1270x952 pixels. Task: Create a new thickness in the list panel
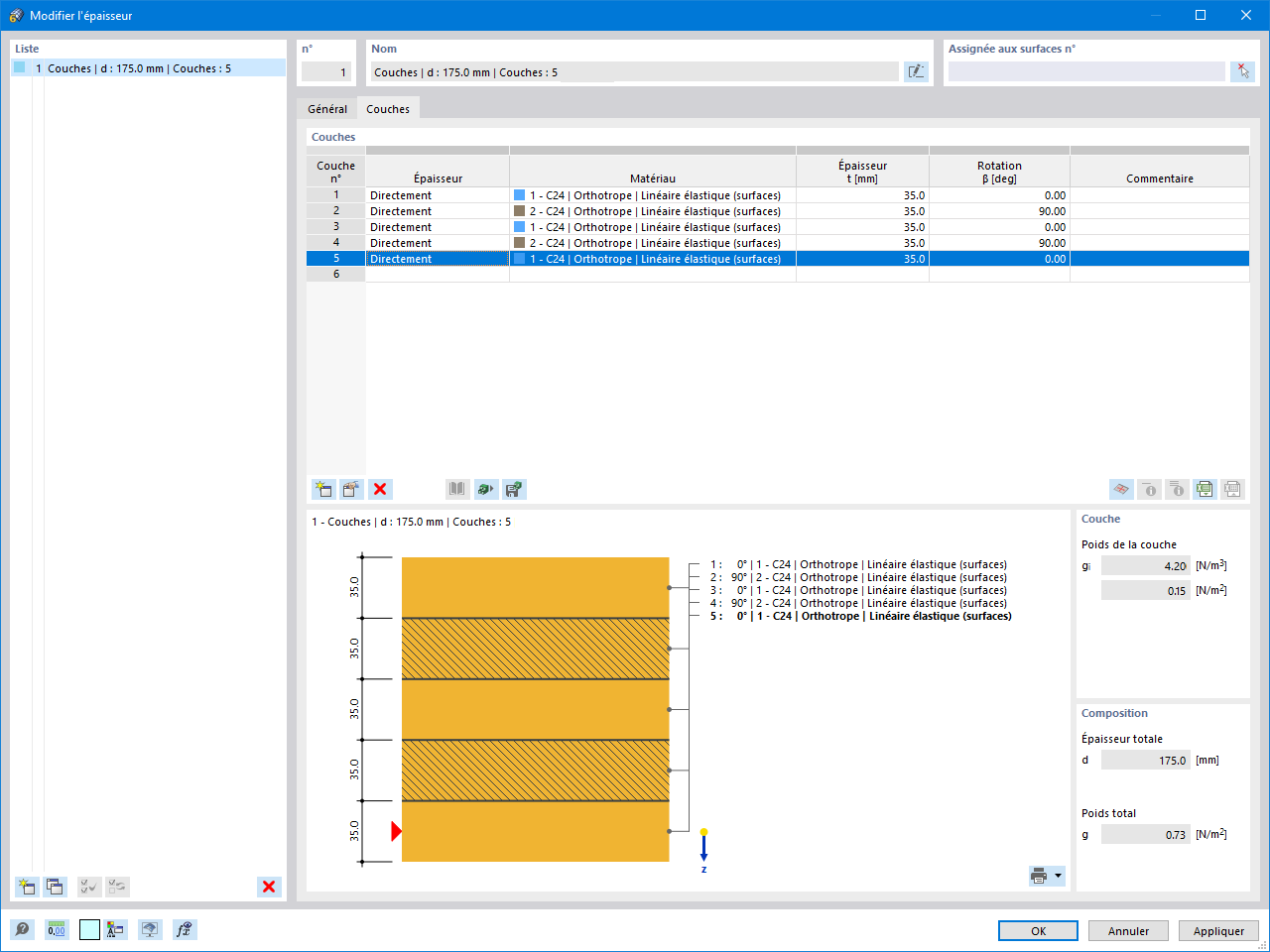coord(27,887)
